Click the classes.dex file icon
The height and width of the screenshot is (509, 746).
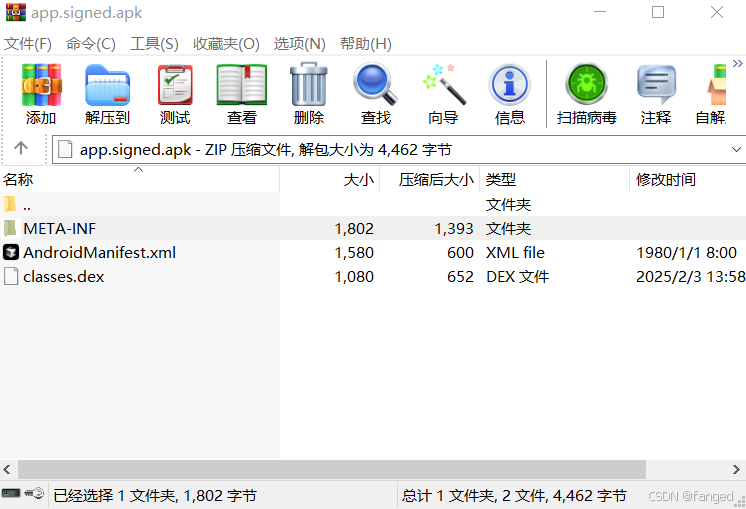pyautogui.click(x=10, y=276)
